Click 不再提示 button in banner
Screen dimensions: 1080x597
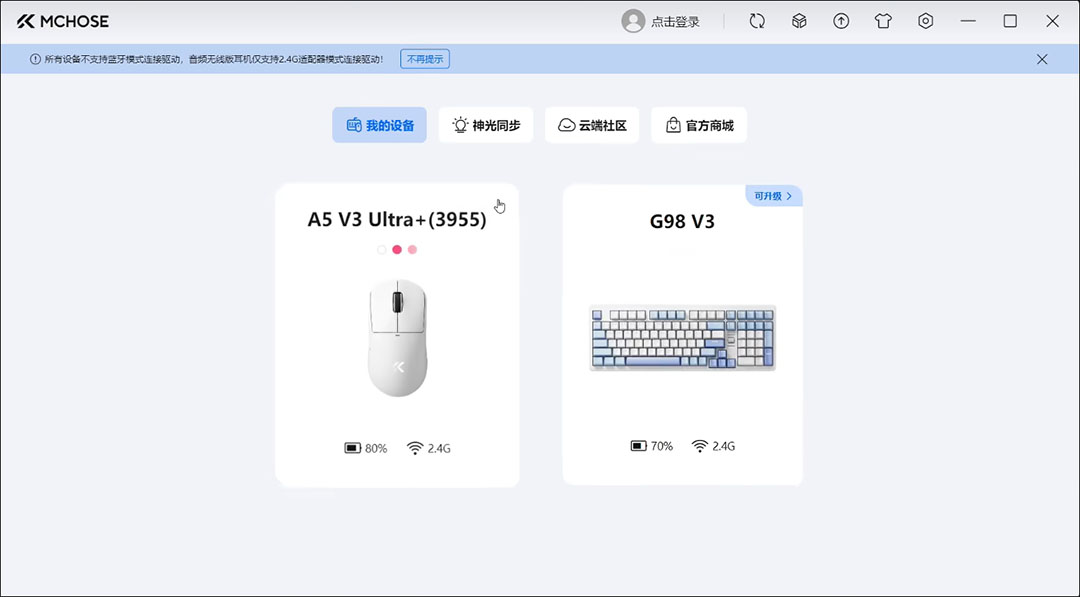pos(425,59)
